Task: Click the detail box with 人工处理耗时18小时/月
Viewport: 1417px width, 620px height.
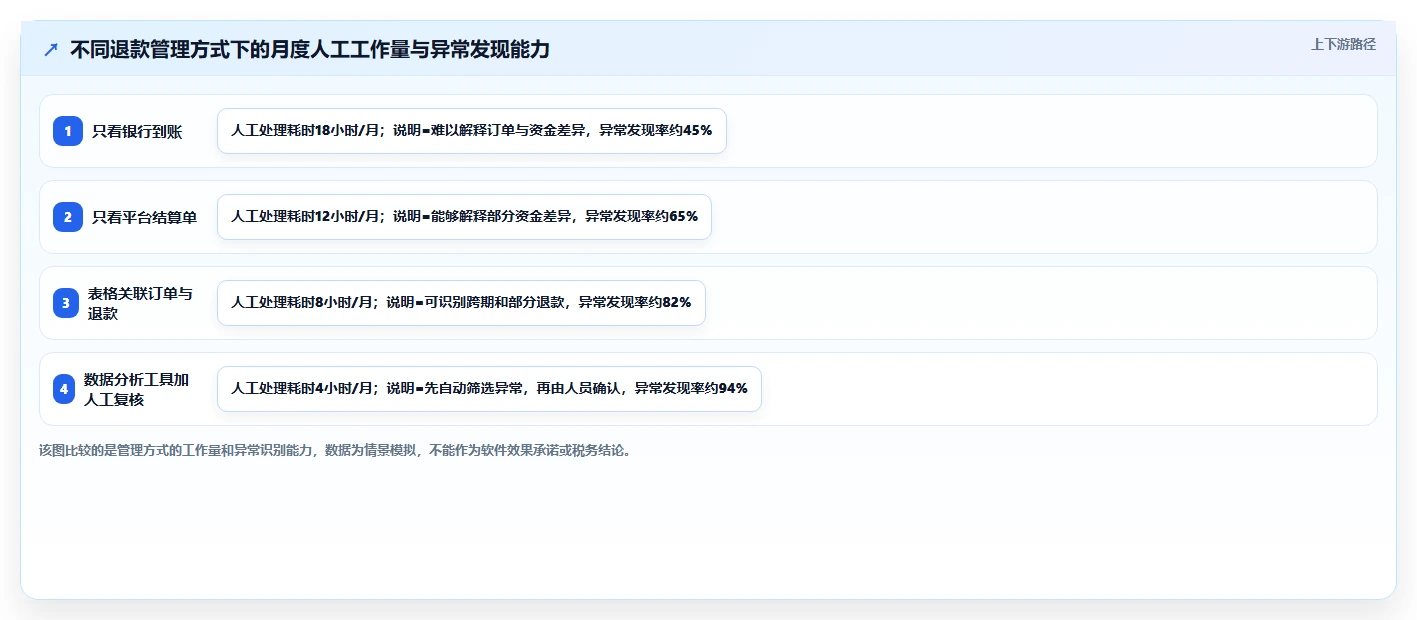Action: (x=472, y=131)
